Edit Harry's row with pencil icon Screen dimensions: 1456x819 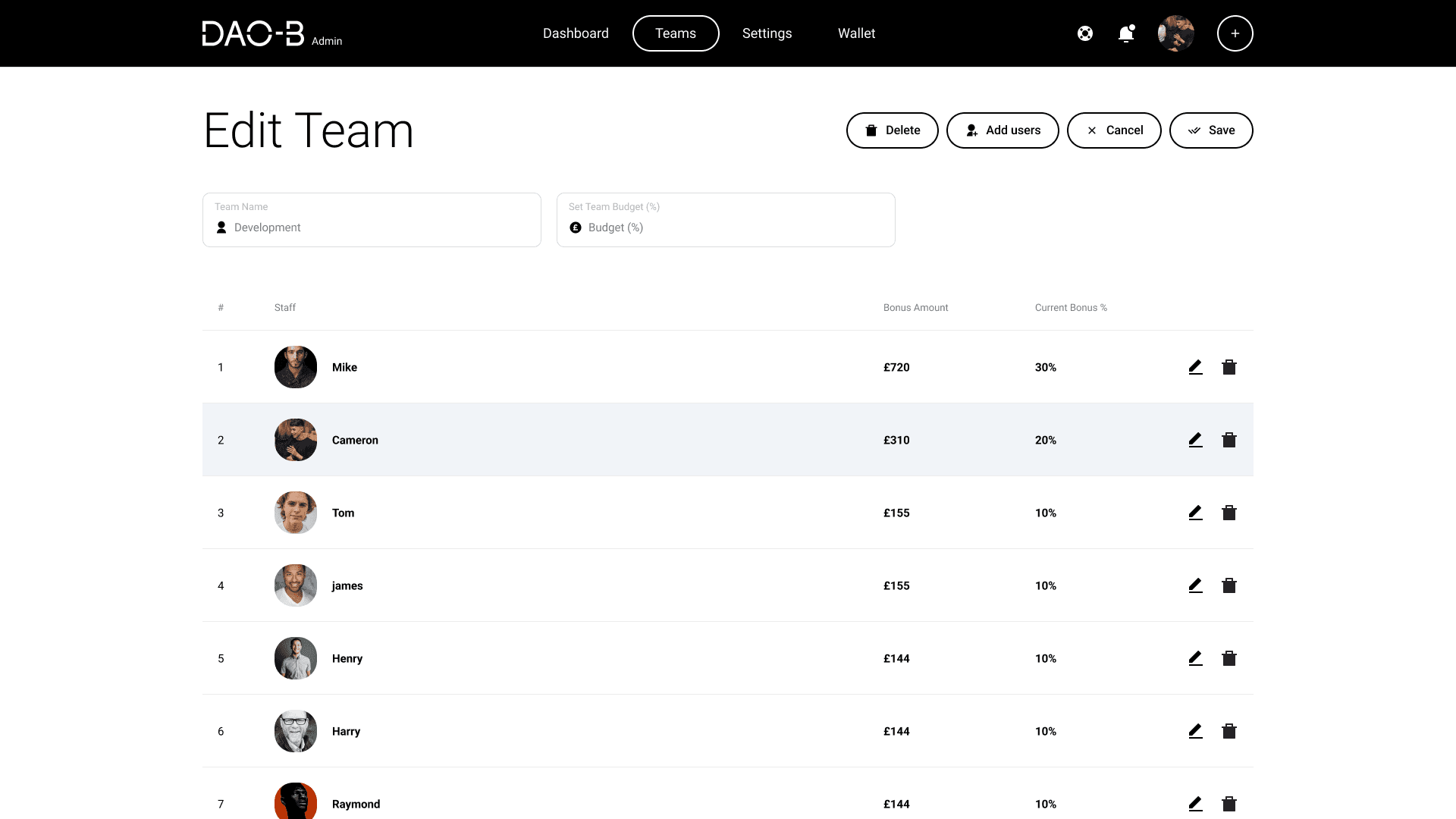[1196, 731]
